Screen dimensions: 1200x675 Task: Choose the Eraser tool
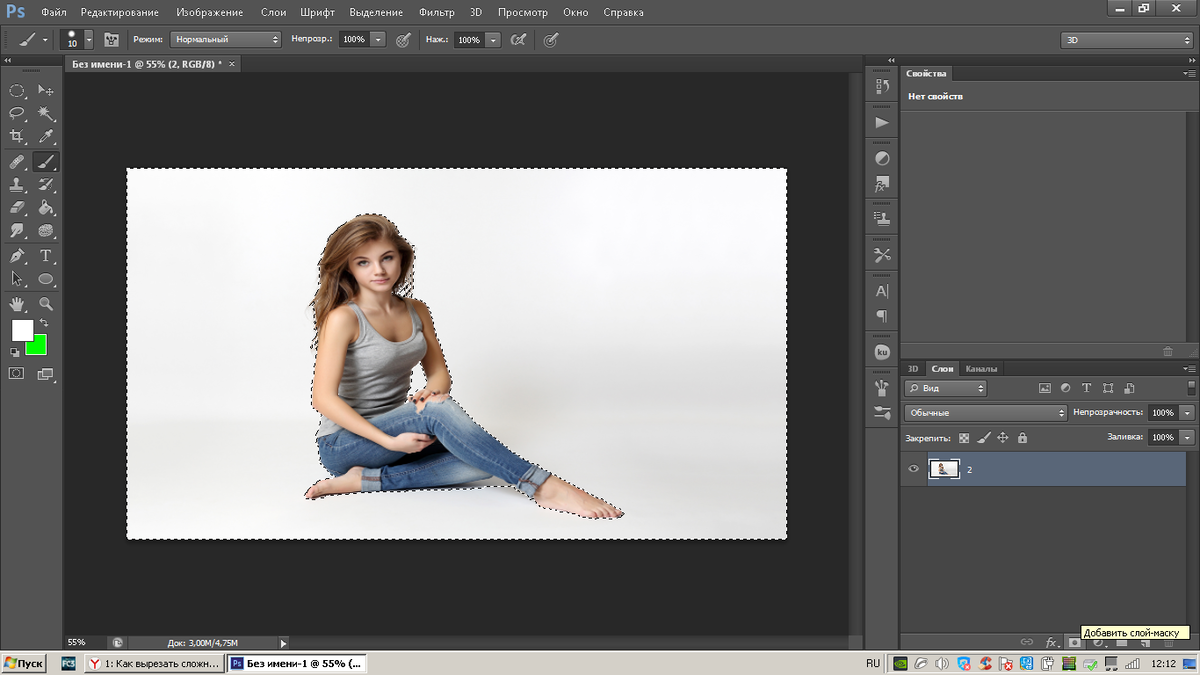[x=17, y=208]
